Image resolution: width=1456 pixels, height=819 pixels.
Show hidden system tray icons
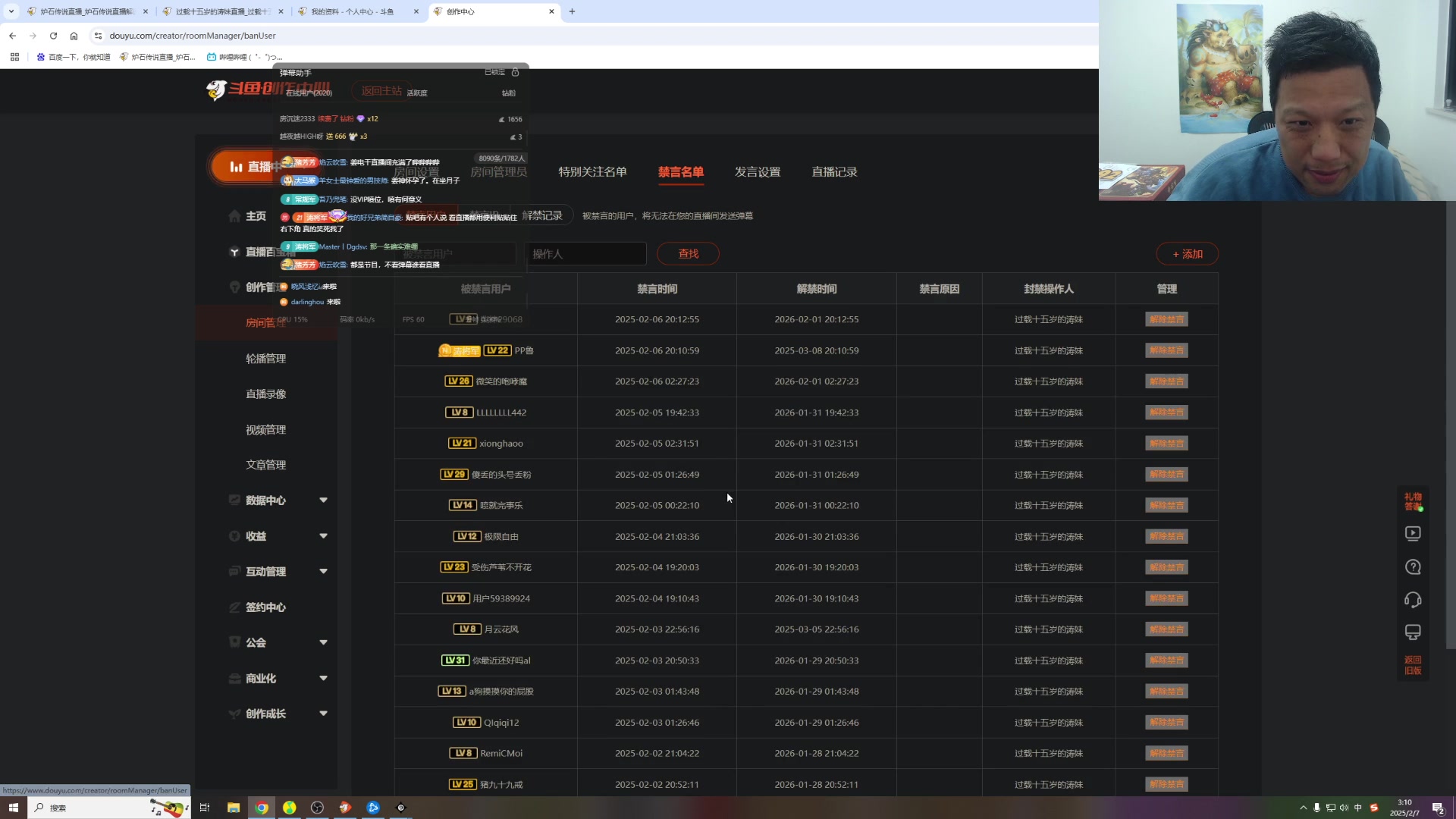(x=1304, y=808)
